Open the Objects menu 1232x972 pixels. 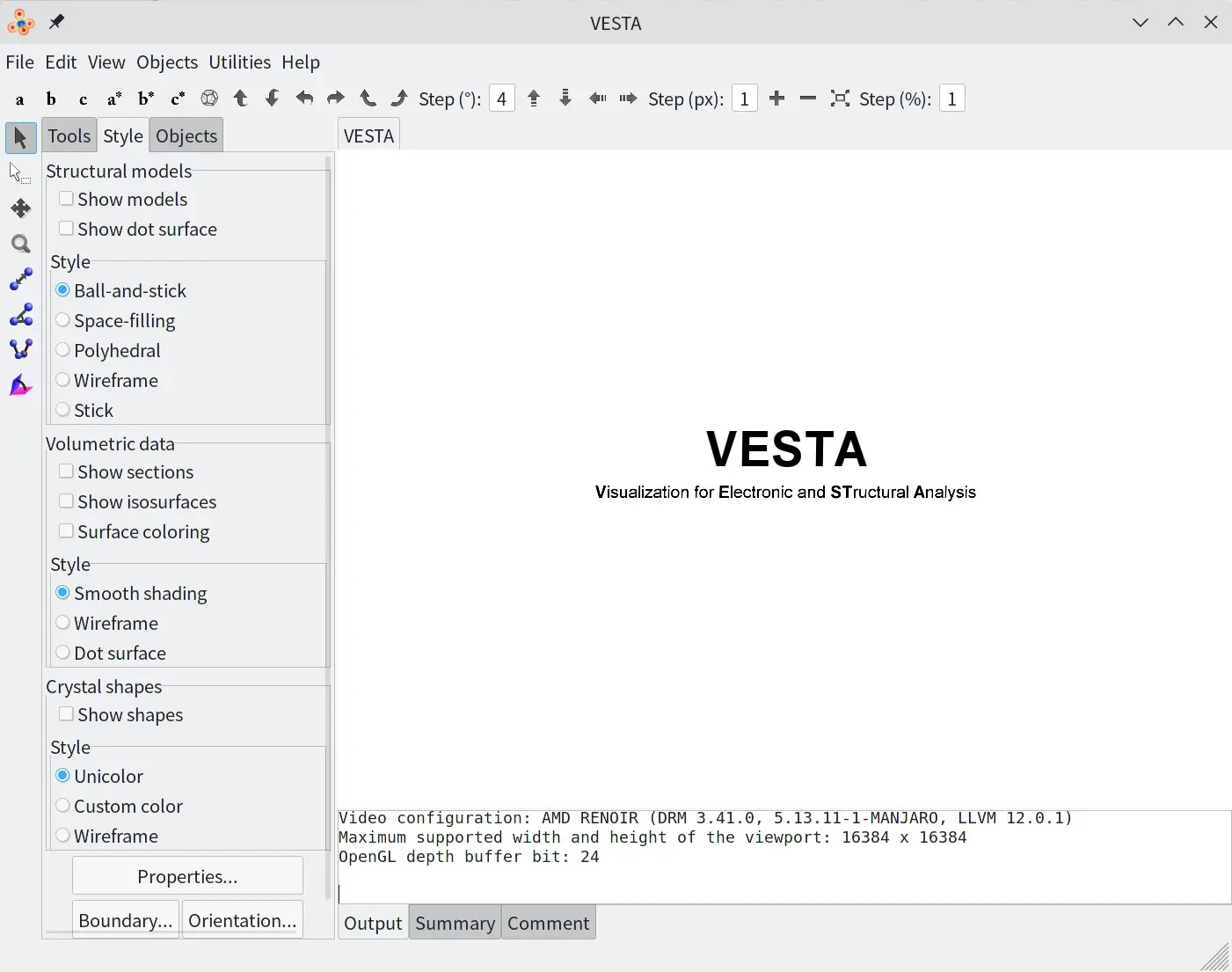[167, 62]
